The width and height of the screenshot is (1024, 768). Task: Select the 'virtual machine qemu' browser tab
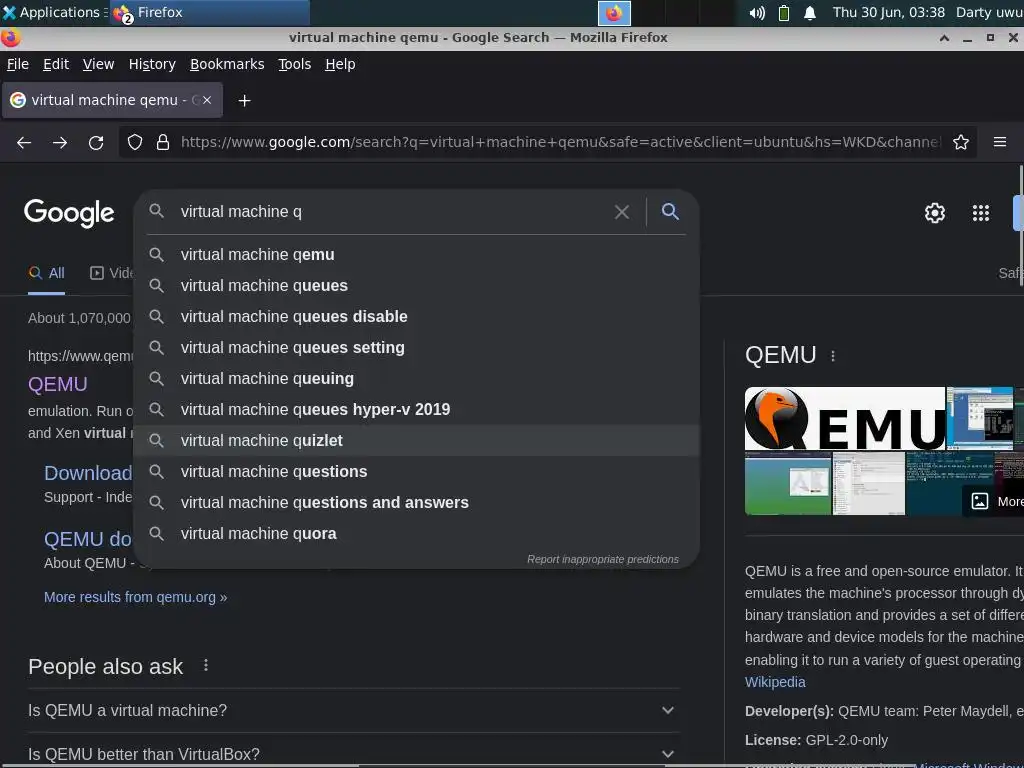click(x=112, y=100)
